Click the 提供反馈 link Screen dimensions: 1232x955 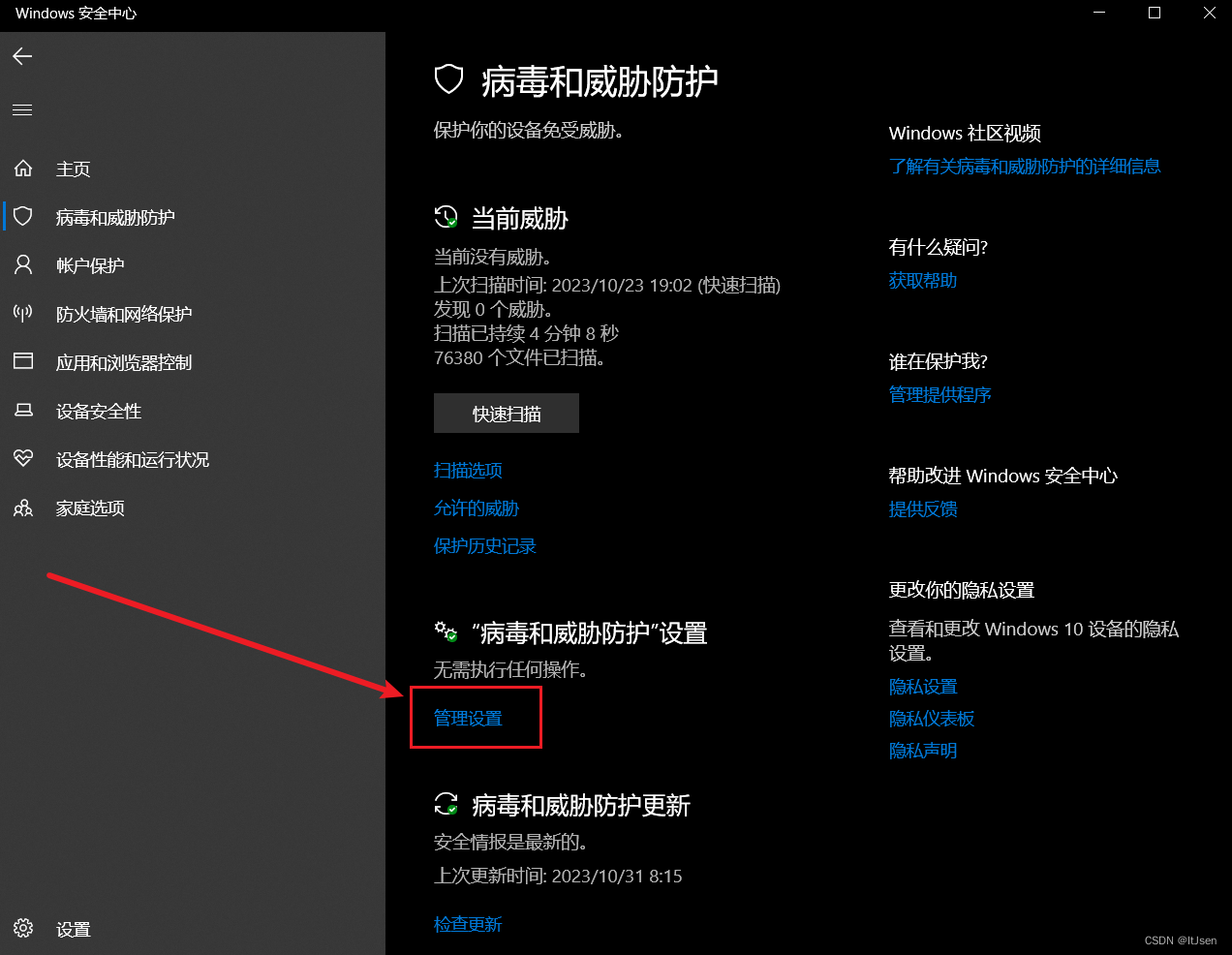pyautogui.click(x=923, y=508)
